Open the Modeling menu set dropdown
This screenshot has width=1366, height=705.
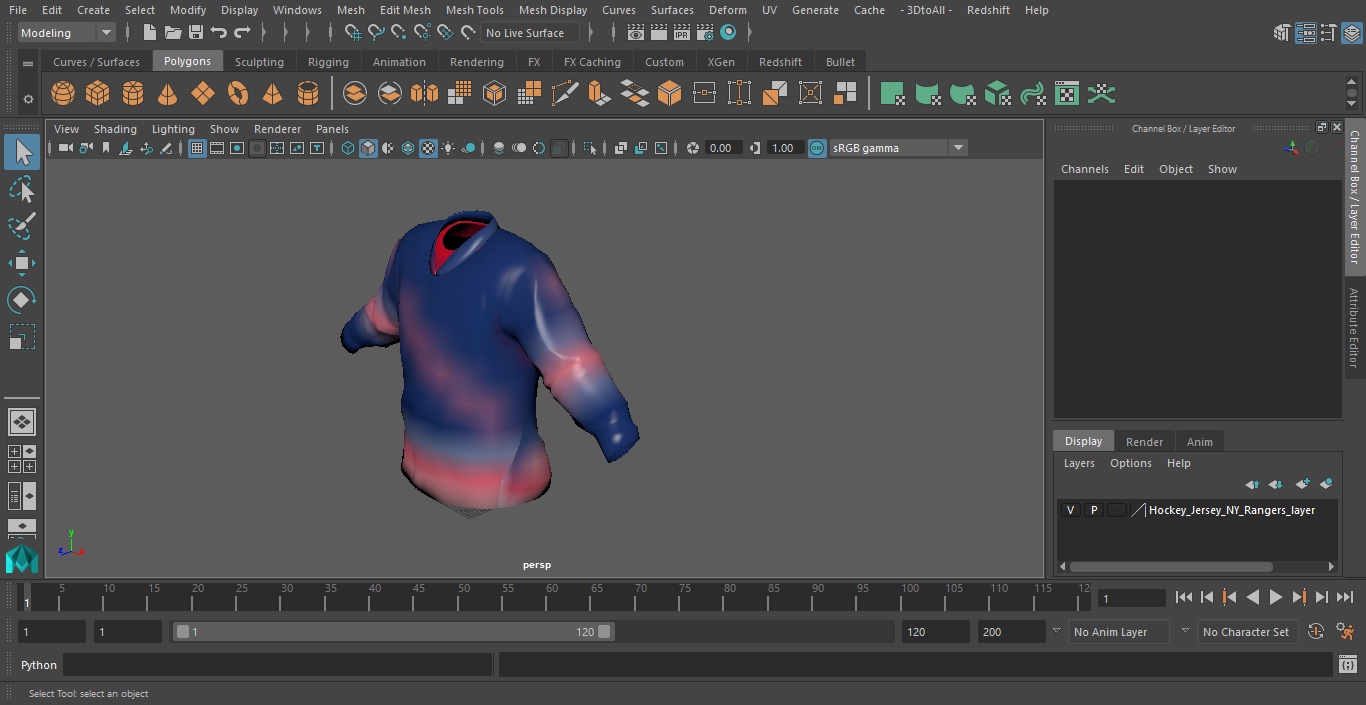tap(67, 33)
